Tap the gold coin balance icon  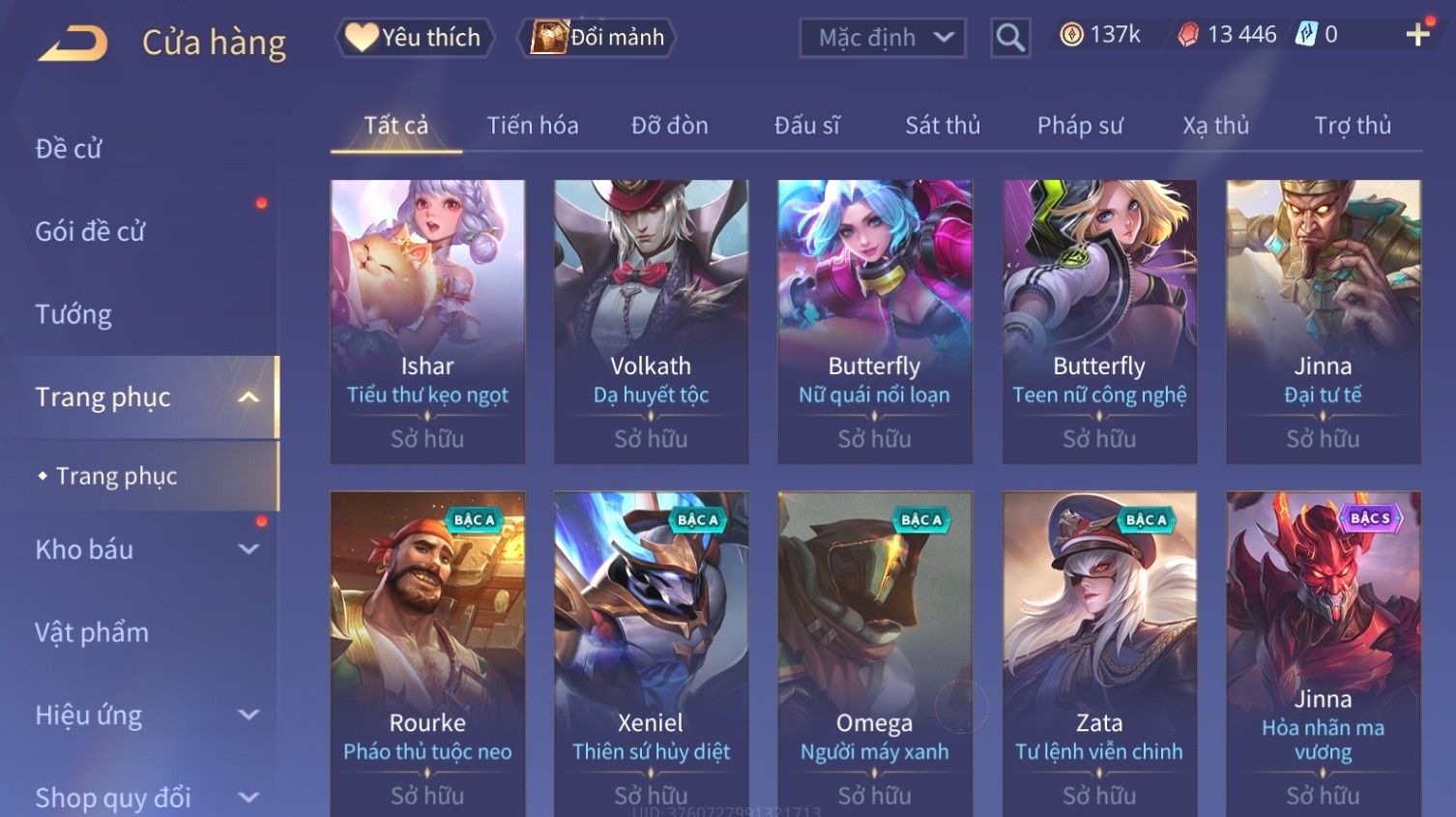click(1071, 35)
